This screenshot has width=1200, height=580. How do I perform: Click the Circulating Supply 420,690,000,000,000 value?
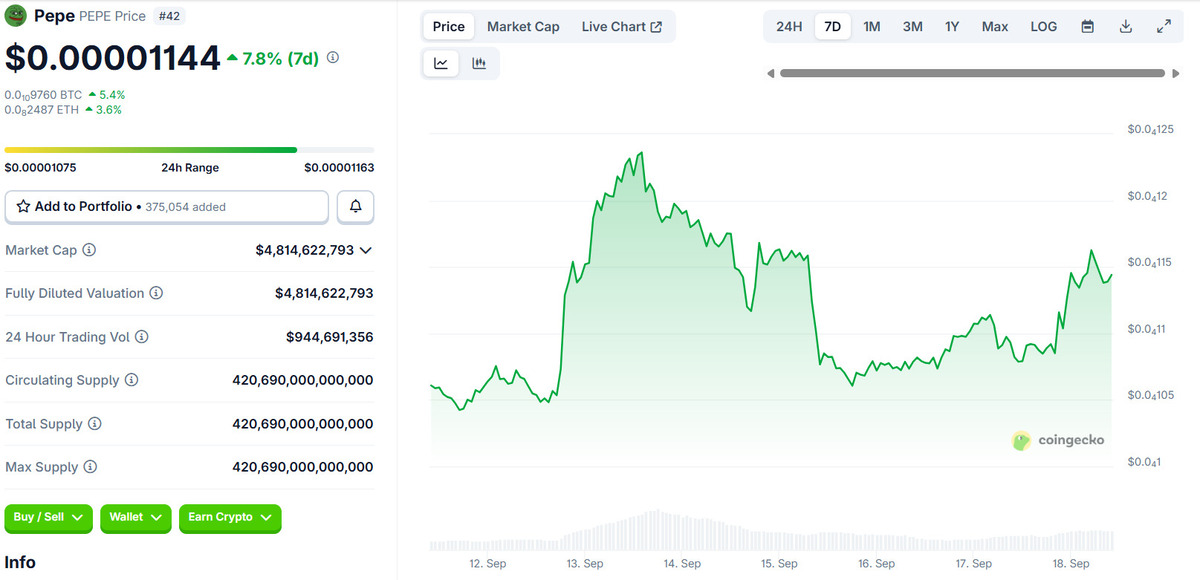pyautogui.click(x=303, y=380)
